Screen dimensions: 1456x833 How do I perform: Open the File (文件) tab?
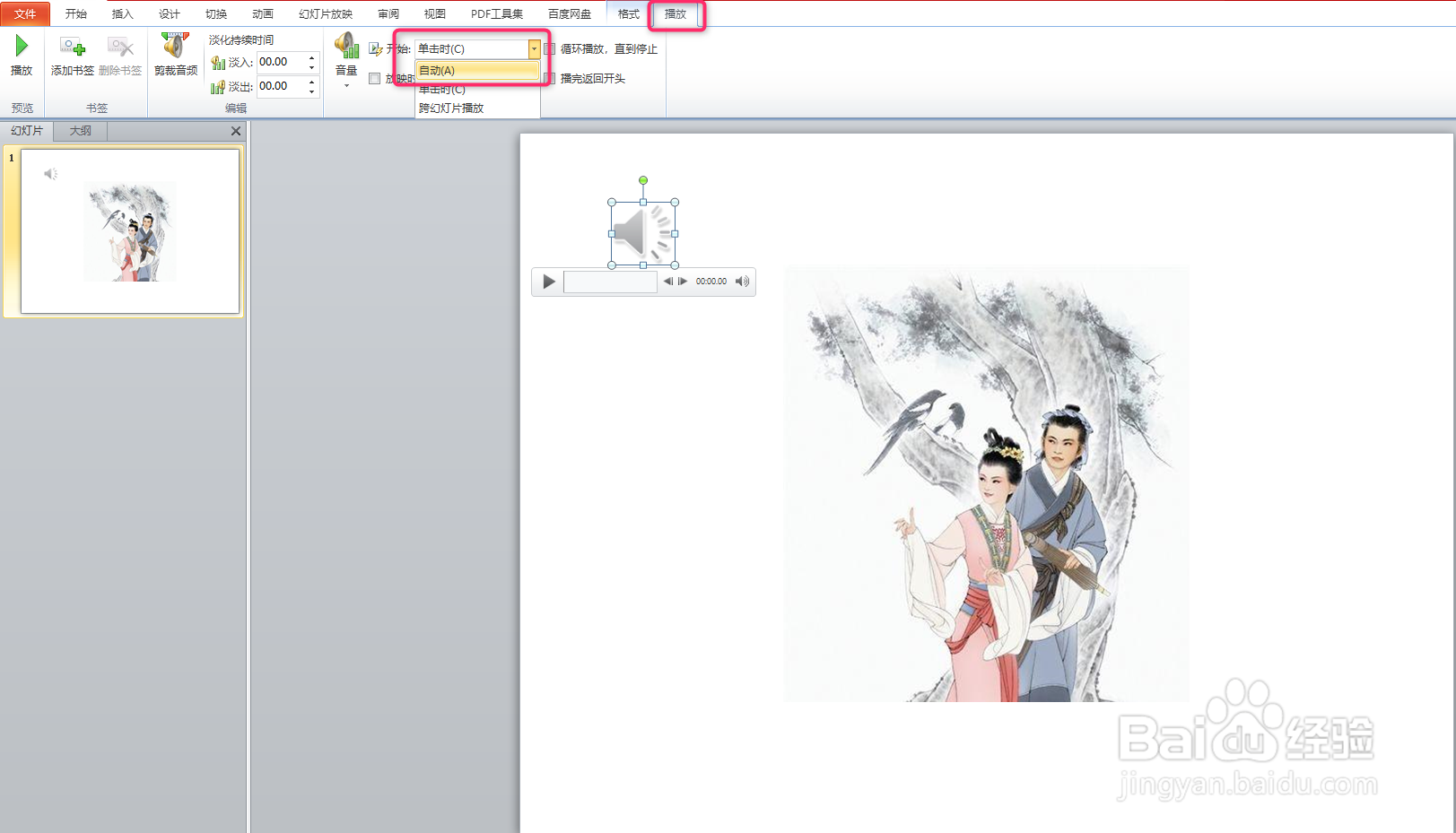[25, 13]
